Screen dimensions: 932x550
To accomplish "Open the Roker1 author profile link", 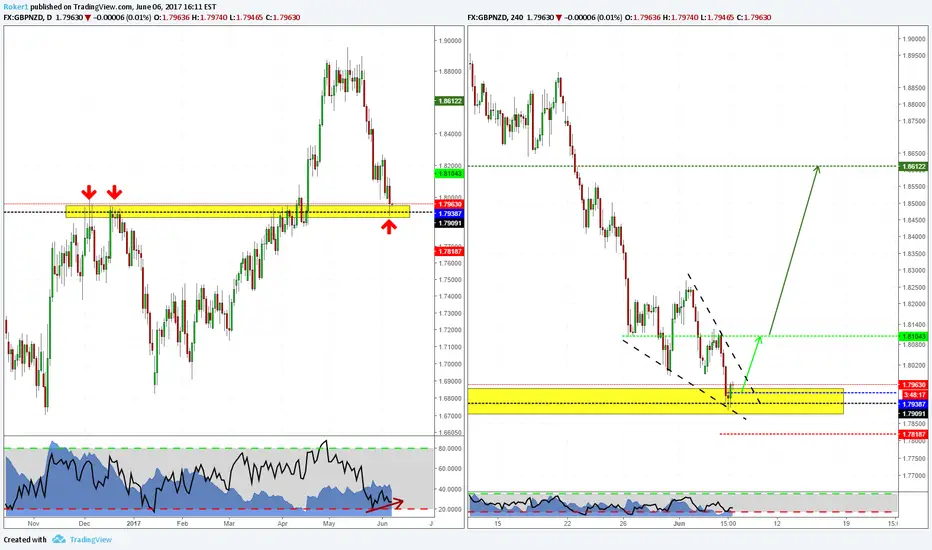I will click(x=15, y=7).
